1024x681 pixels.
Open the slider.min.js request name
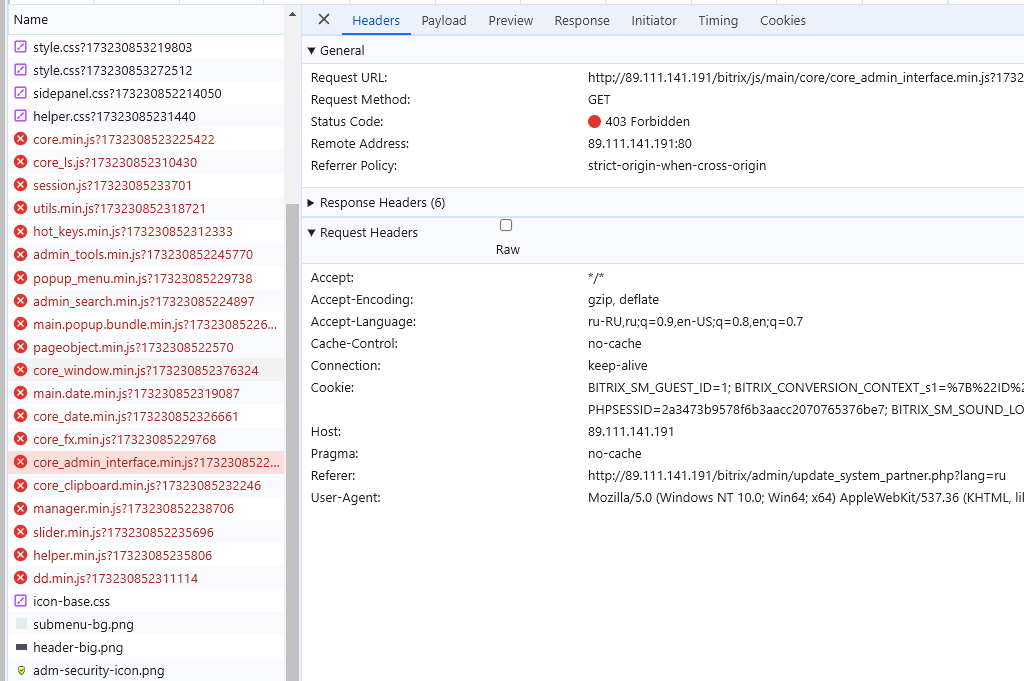tap(123, 532)
